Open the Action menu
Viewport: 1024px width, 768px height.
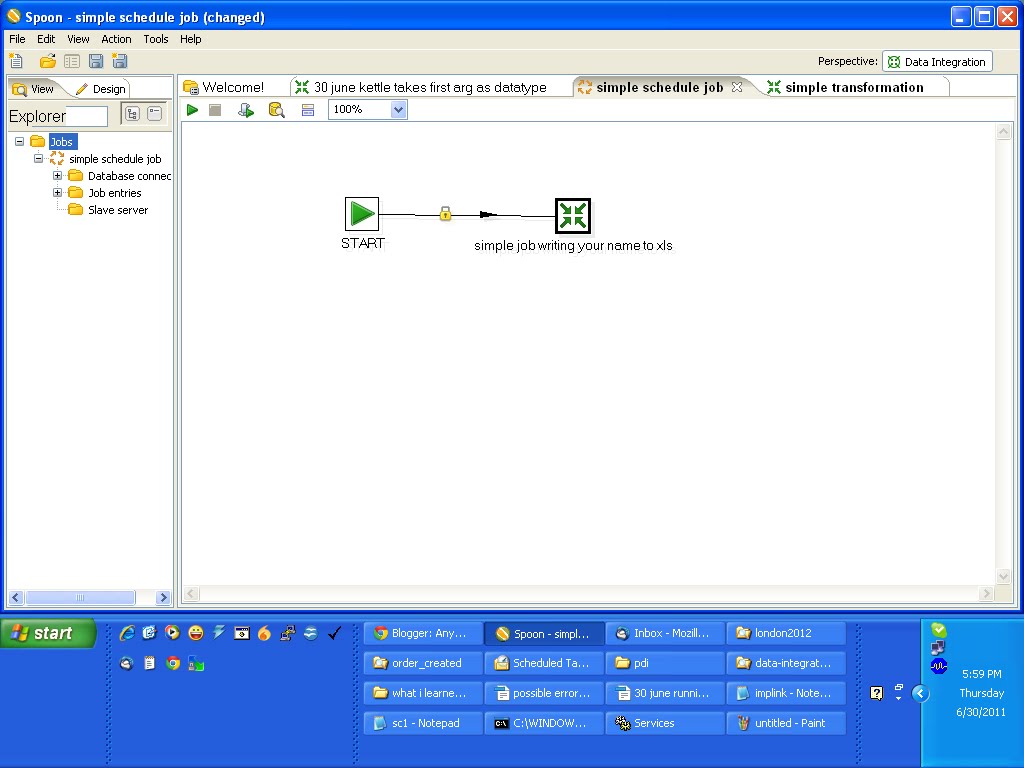(x=116, y=39)
